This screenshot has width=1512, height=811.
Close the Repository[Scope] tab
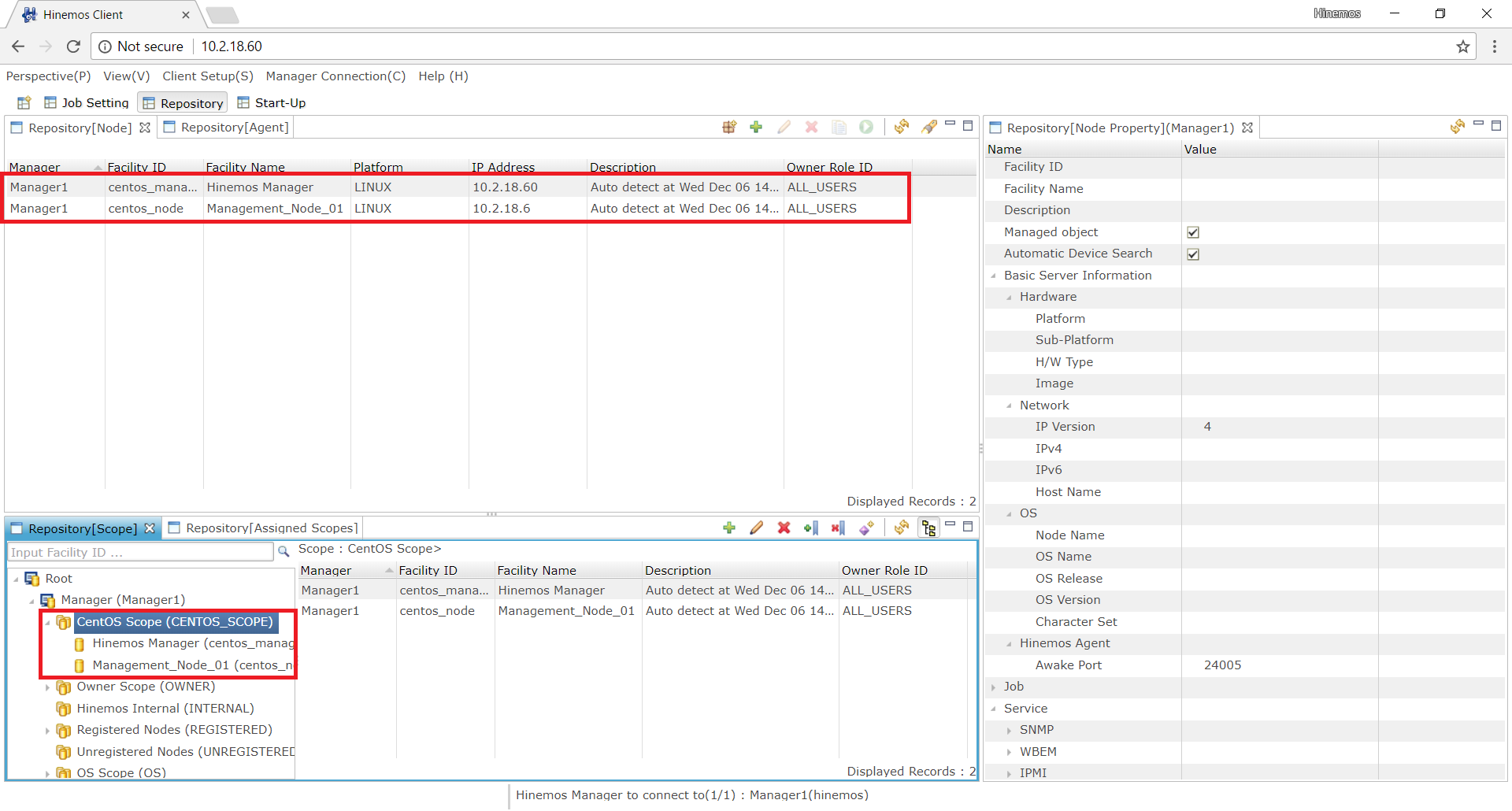150,528
